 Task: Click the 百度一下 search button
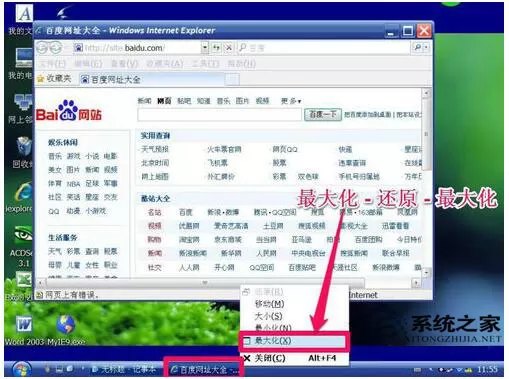click(x=323, y=115)
